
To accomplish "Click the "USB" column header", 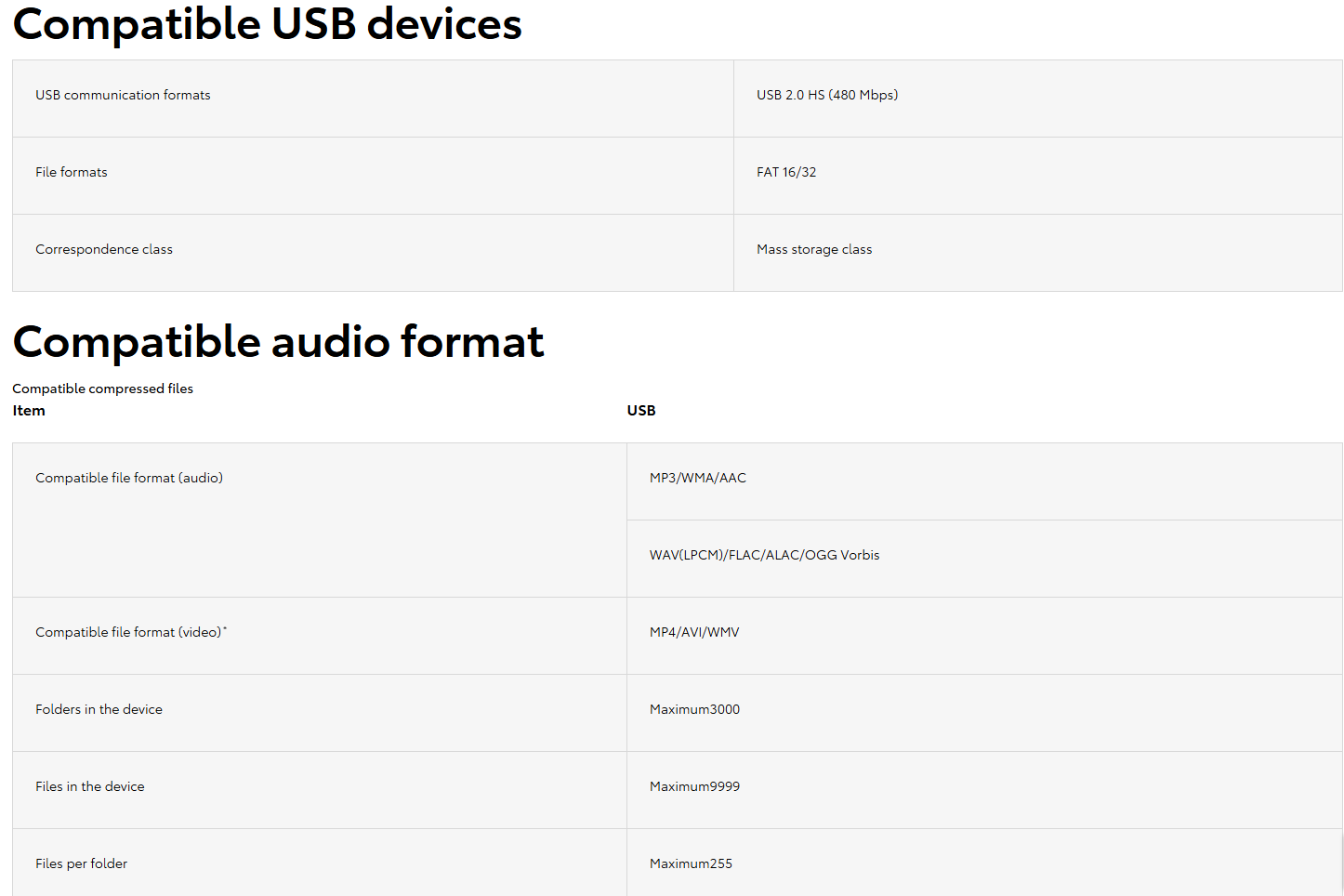I will (x=641, y=411).
